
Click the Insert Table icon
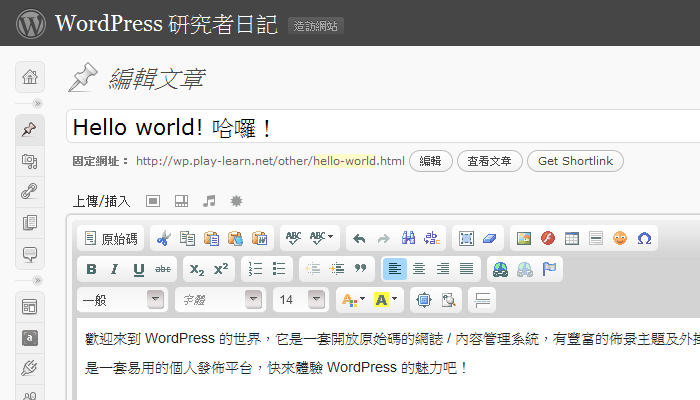[x=572, y=238]
